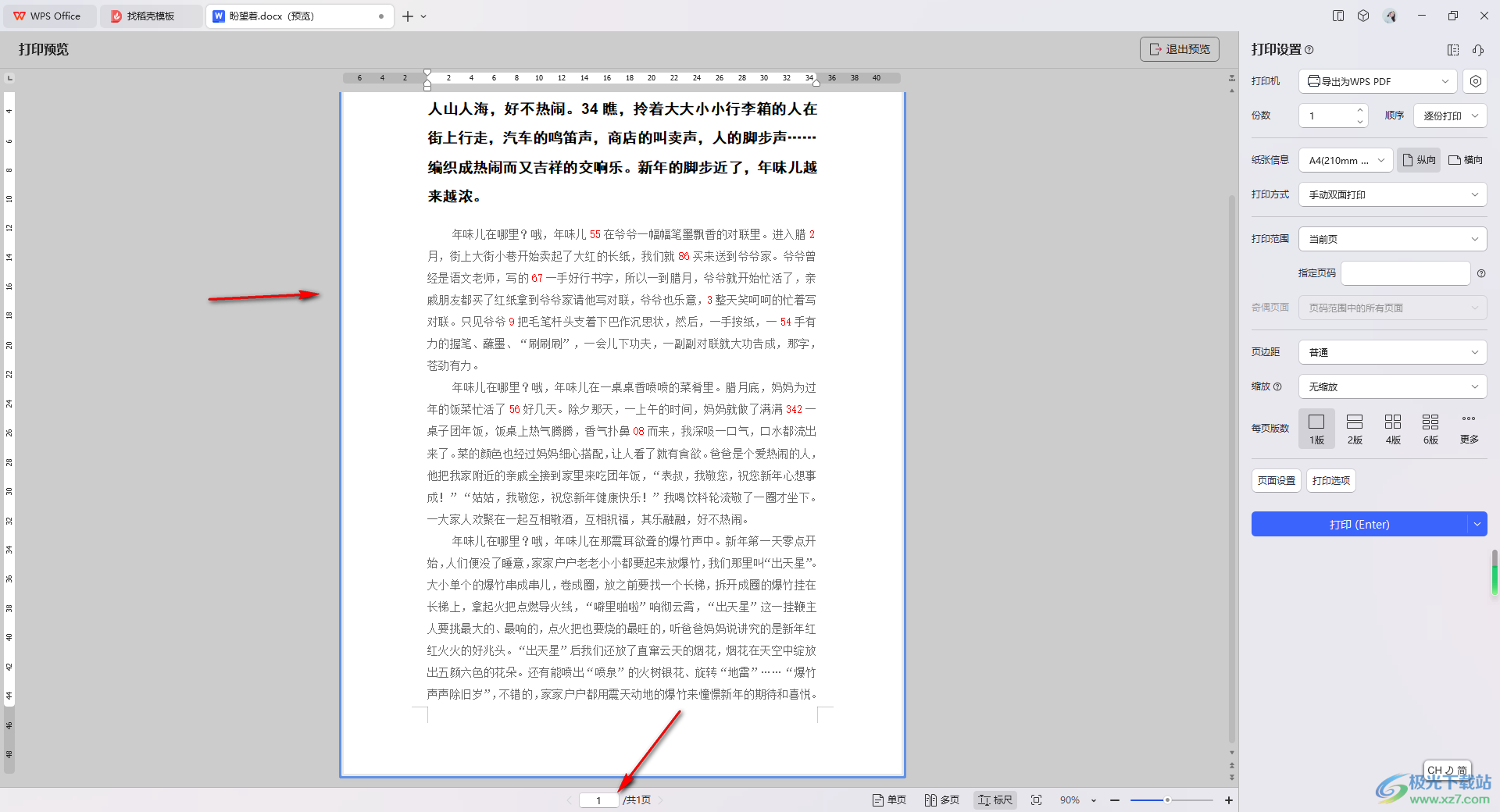Expand the Print button's arrow options

pos(1477,525)
